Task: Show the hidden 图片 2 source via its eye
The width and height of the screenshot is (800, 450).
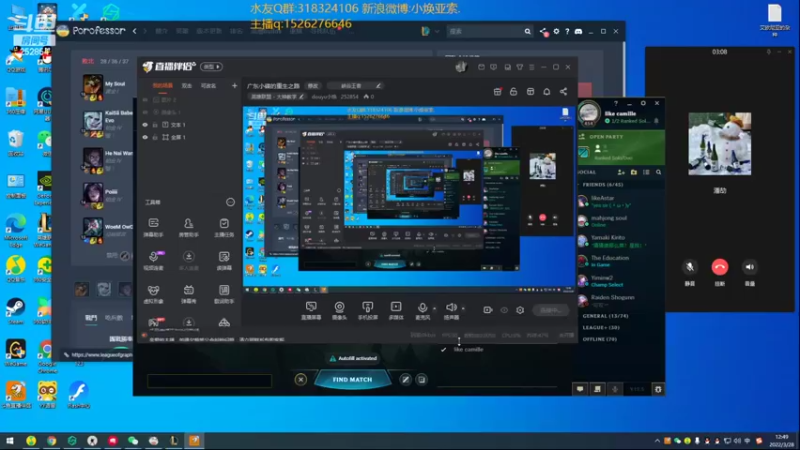Action: (145, 100)
